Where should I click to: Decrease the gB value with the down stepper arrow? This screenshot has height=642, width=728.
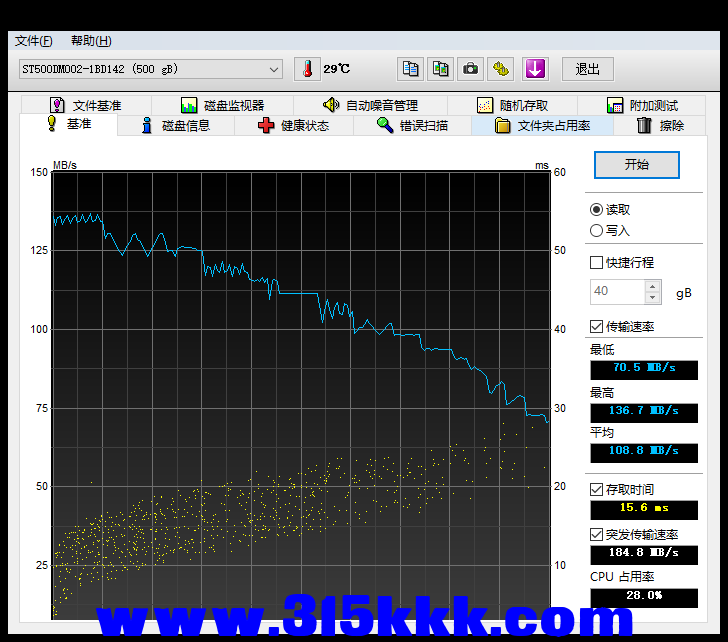point(653,298)
